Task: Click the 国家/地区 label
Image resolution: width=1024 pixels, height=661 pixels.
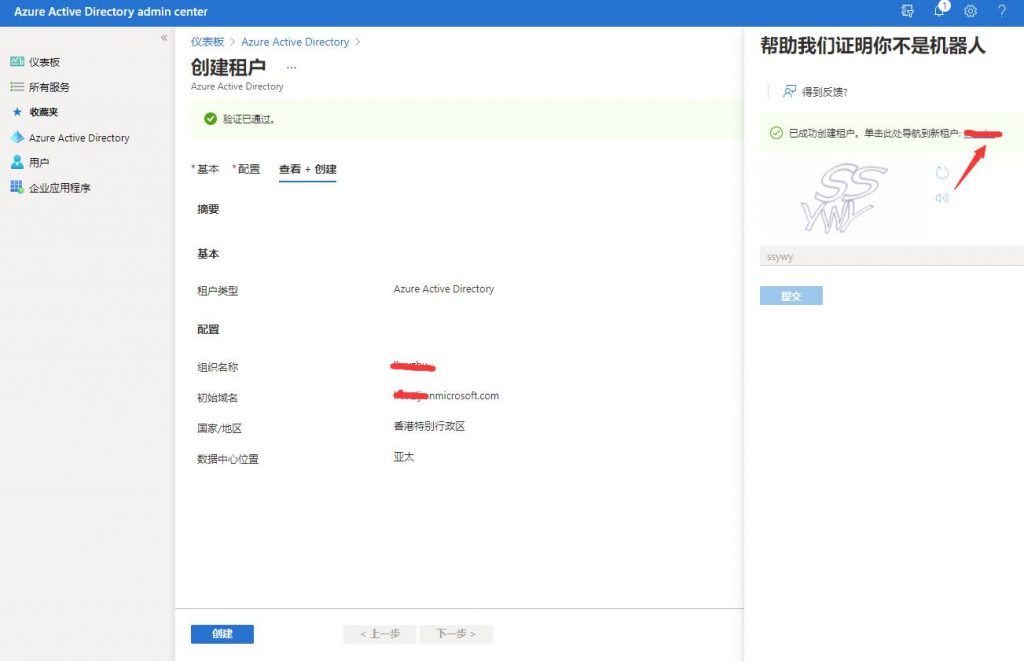Action: (x=219, y=428)
